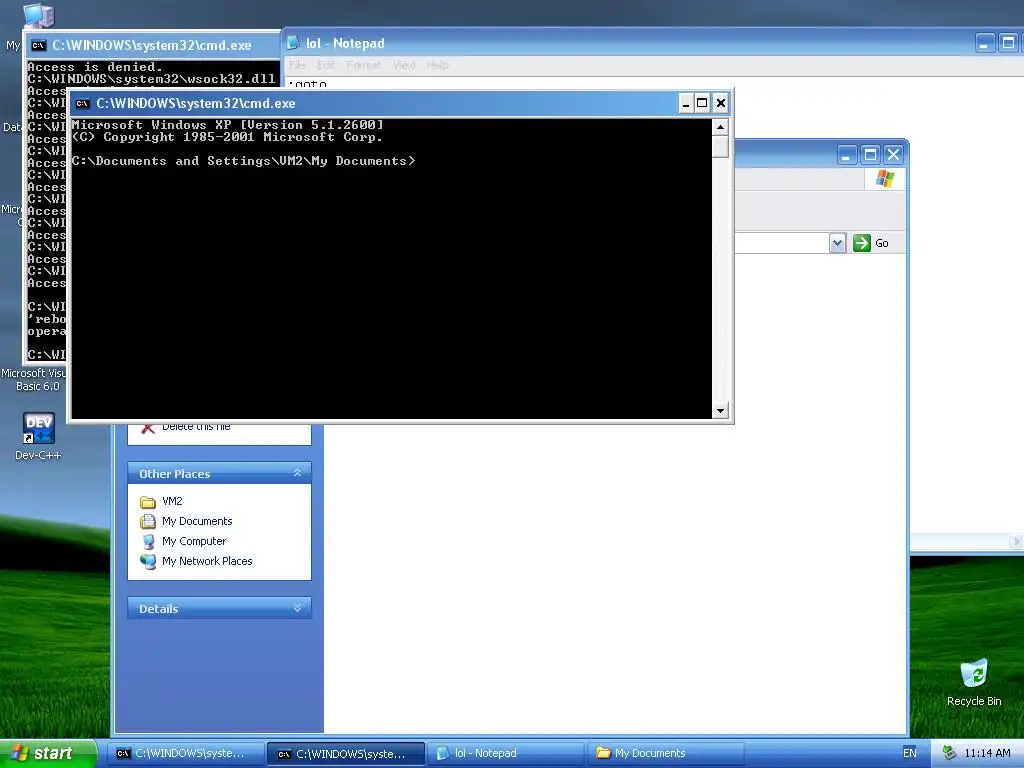Open the Edit menu in Notepad
Image resolution: width=1024 pixels, height=768 pixels.
tap(325, 65)
